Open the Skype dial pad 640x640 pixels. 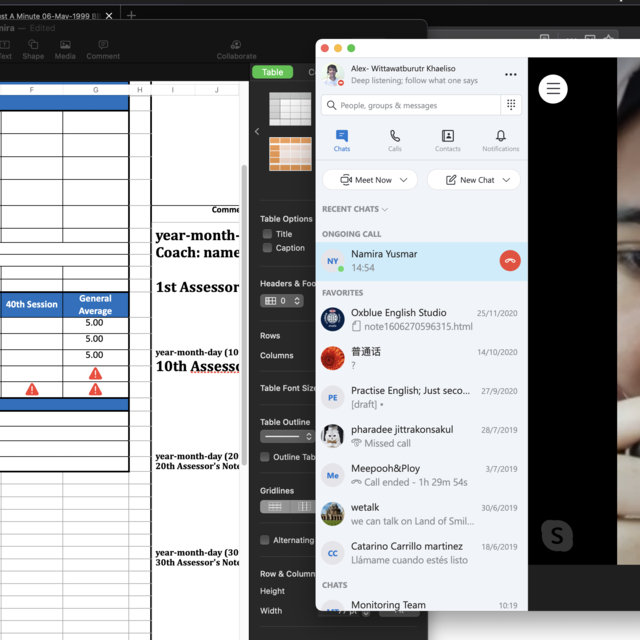pyautogui.click(x=511, y=105)
